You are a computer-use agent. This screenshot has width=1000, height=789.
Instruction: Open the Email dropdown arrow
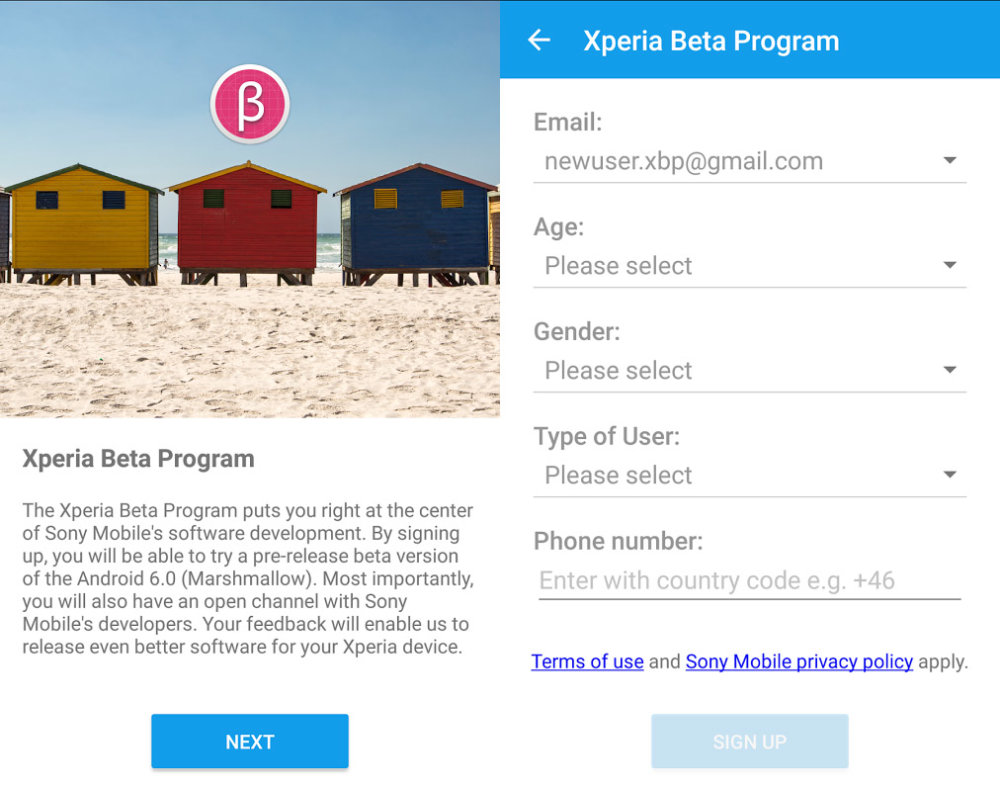[950, 160]
